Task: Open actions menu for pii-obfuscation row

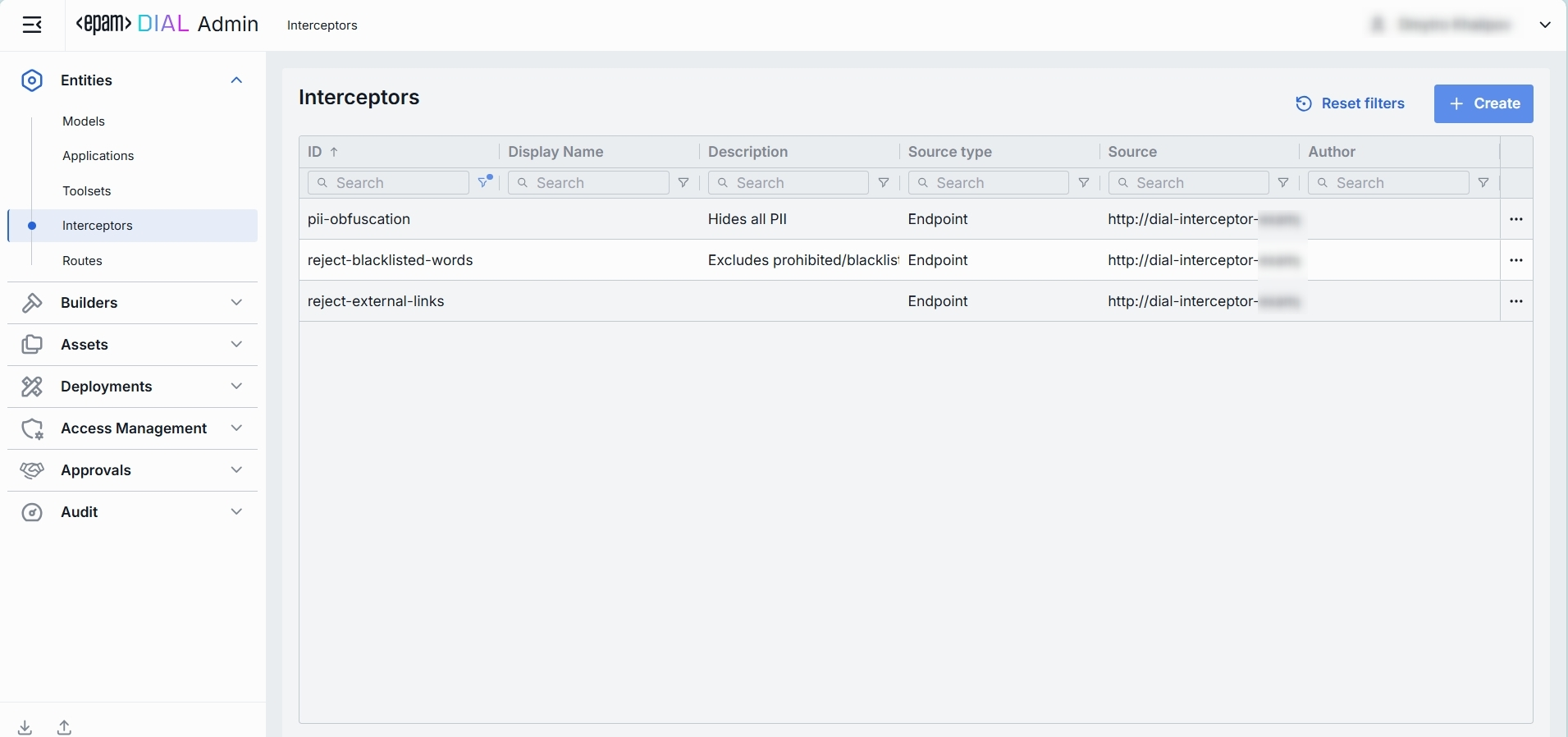Action: click(x=1516, y=219)
